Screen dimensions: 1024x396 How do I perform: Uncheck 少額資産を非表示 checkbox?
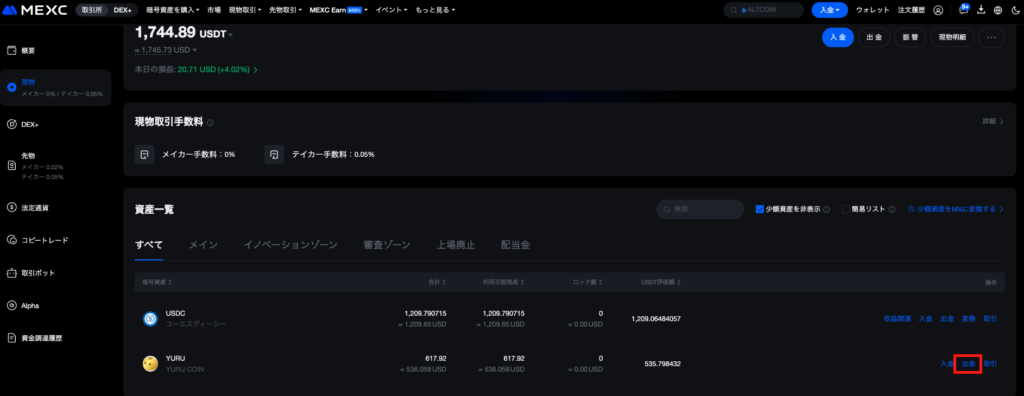[x=760, y=209]
